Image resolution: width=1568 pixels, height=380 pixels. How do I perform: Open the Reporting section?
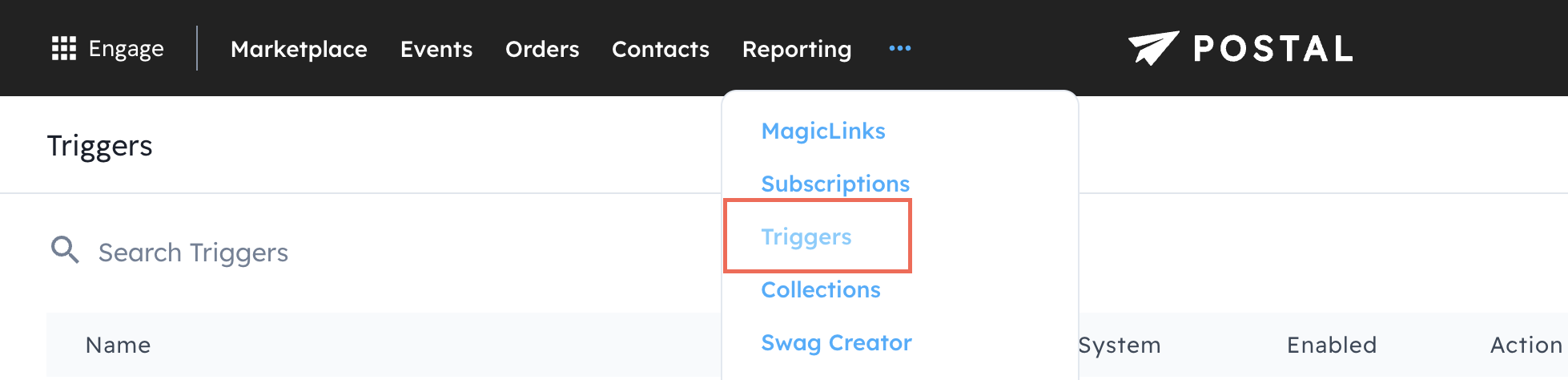click(x=797, y=50)
